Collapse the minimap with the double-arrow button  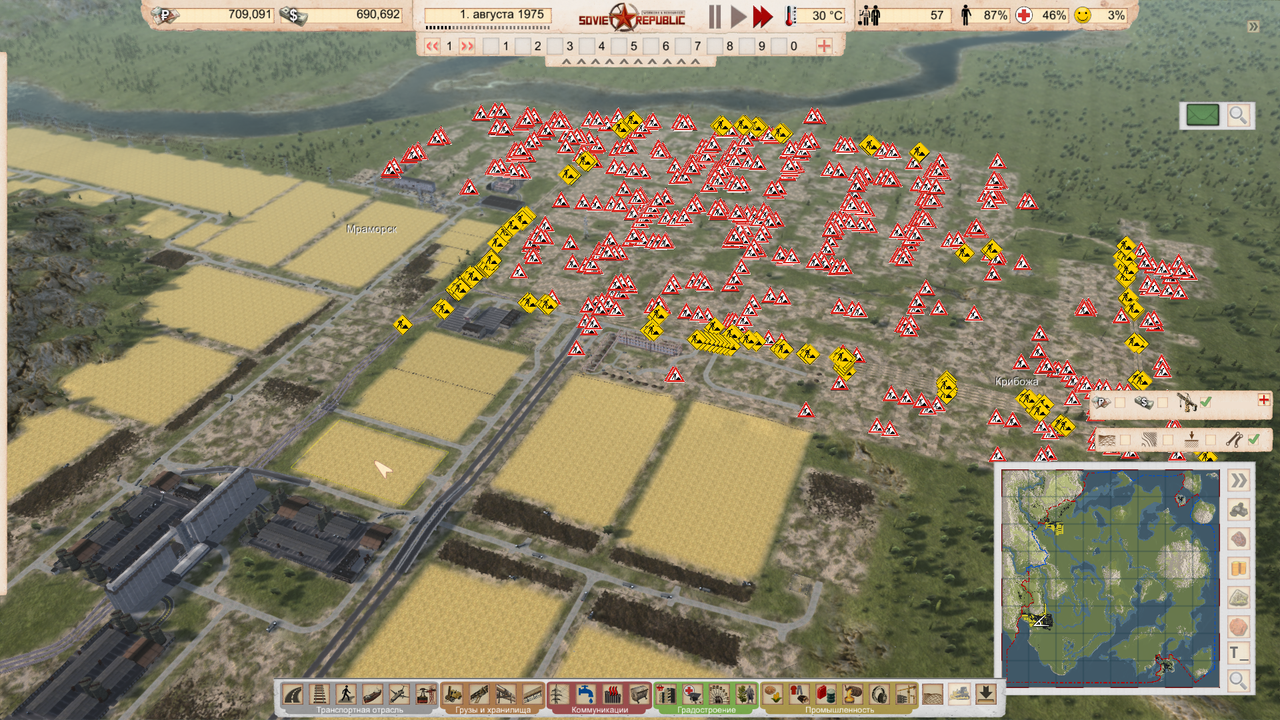(1239, 480)
